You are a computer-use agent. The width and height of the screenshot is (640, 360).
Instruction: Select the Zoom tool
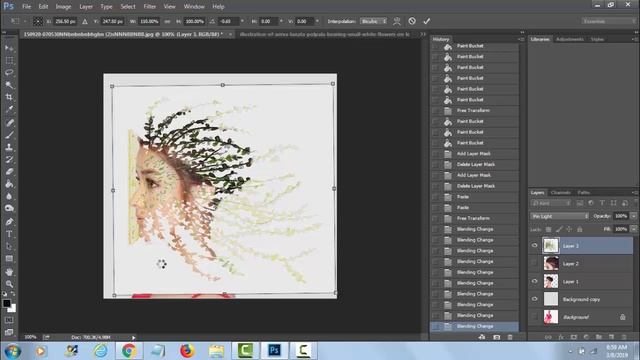[x=9, y=284]
